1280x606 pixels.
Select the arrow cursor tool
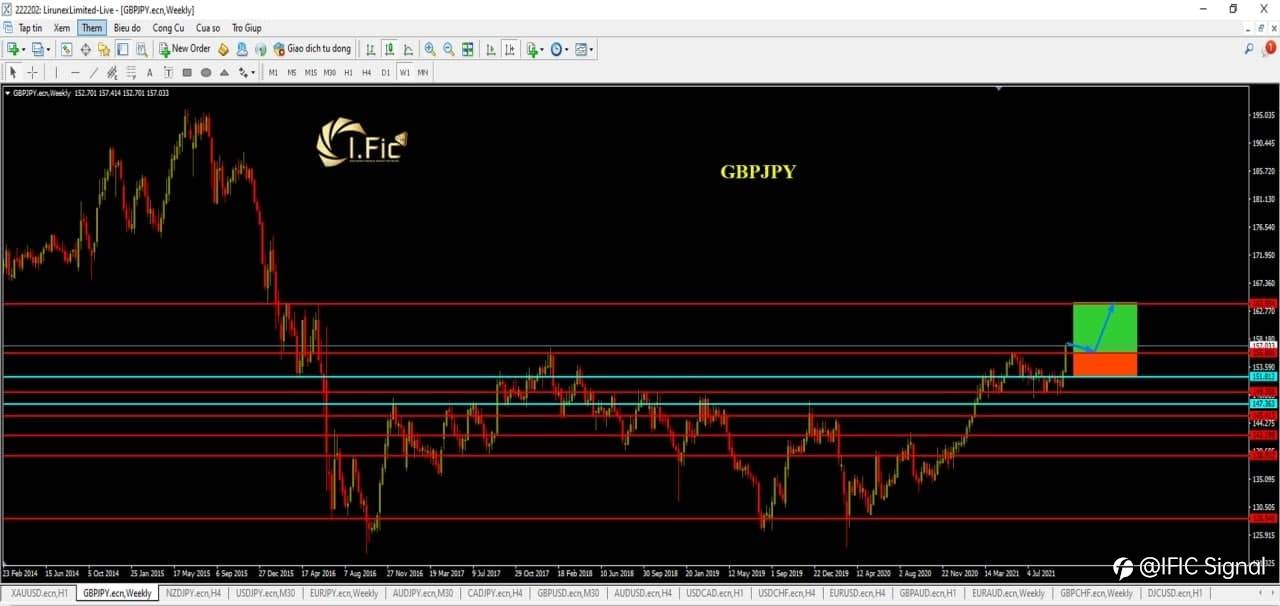pyautogui.click(x=13, y=72)
